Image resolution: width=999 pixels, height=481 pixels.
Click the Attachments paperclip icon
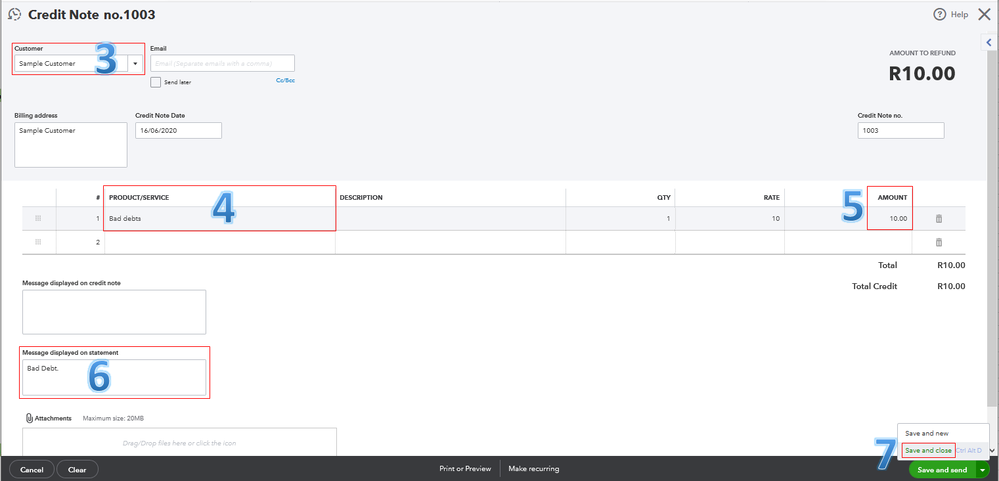click(x=29, y=419)
